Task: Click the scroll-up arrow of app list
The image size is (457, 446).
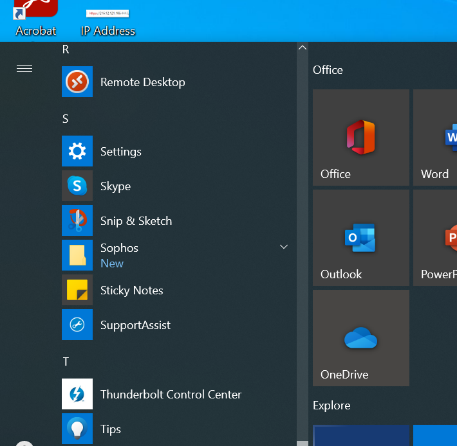Action: point(302,48)
